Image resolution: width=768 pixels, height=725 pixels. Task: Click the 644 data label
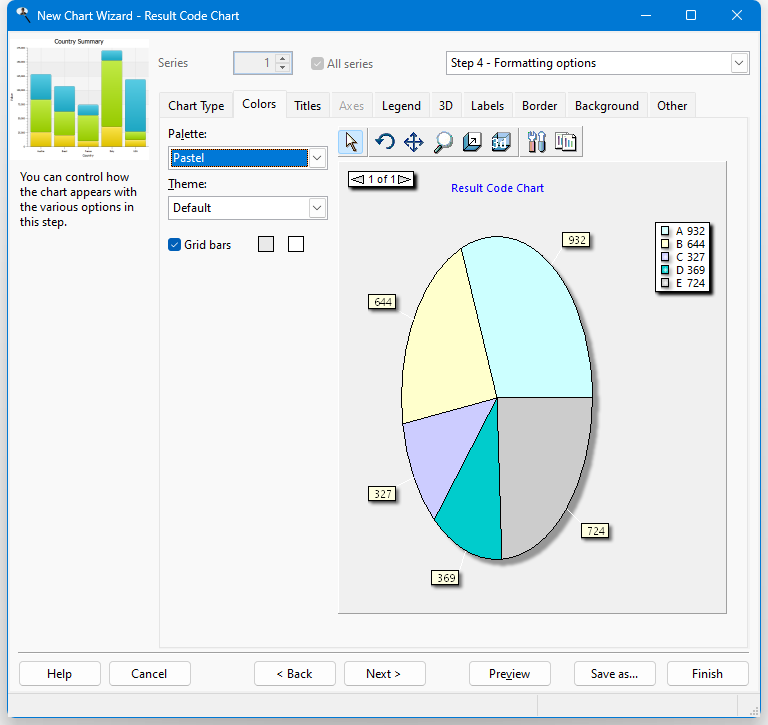[x=383, y=302]
